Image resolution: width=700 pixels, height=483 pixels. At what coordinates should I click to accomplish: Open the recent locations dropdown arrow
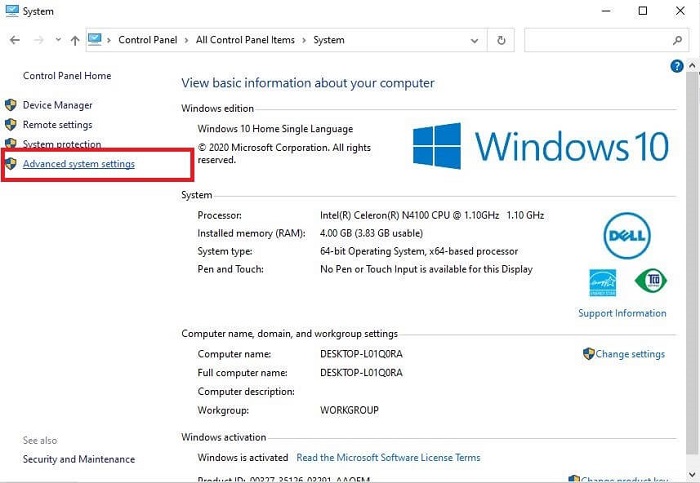[58, 40]
